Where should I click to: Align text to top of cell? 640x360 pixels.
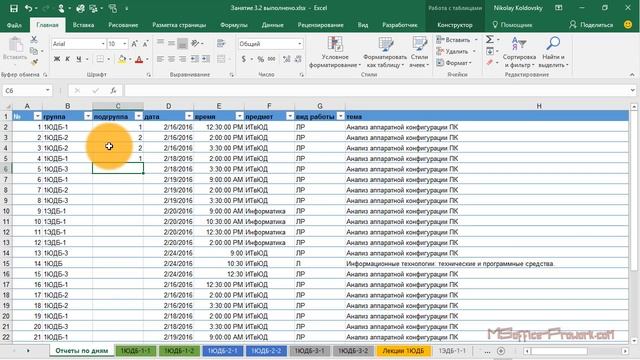point(160,43)
